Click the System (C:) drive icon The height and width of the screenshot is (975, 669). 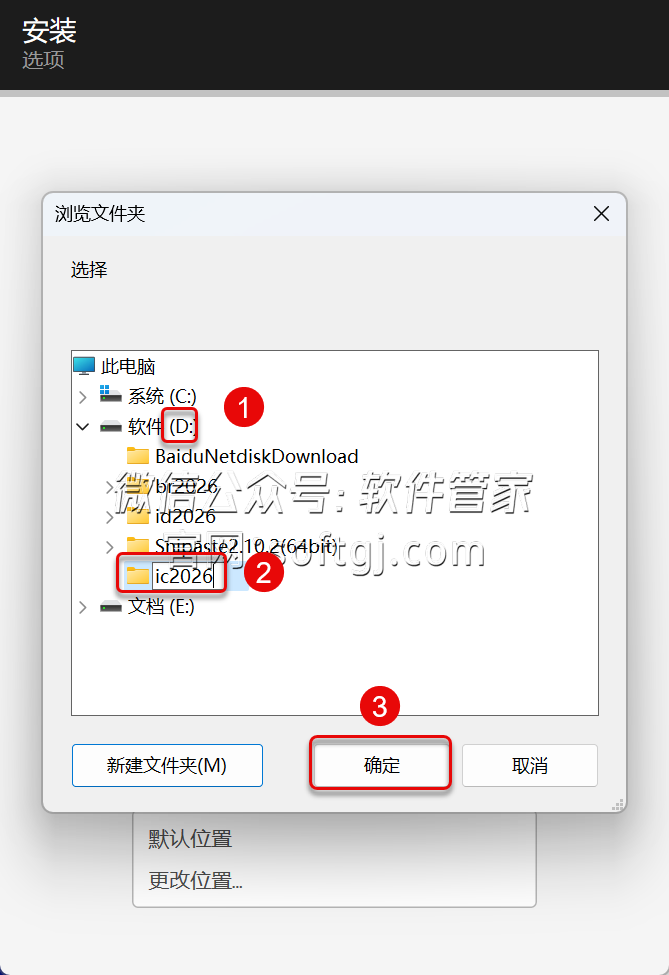tap(111, 394)
